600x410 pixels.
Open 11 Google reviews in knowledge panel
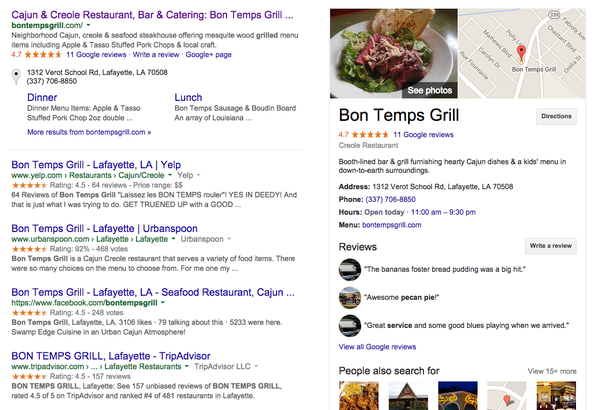423,135
